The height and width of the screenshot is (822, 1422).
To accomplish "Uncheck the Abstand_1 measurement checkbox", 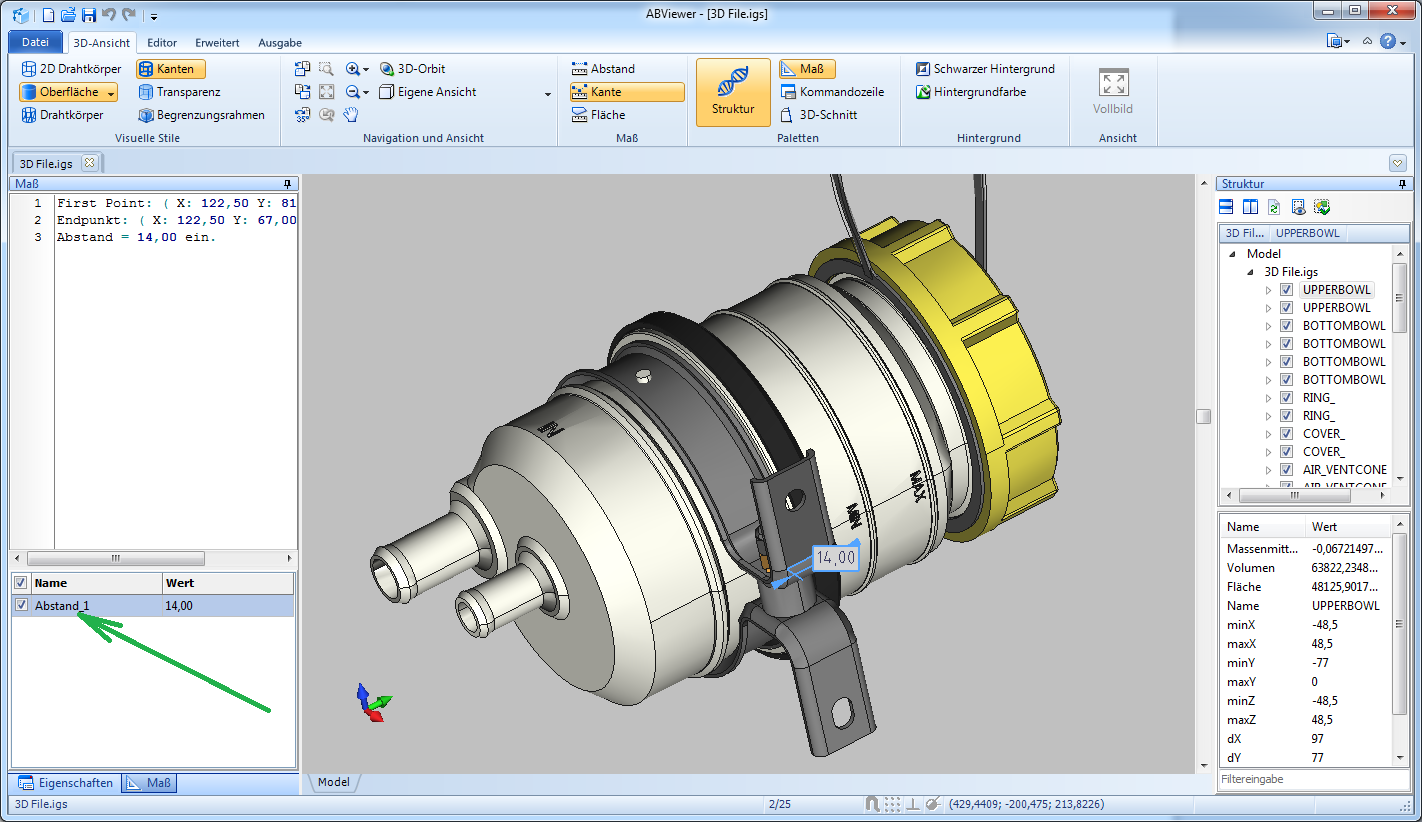I will pos(21,605).
